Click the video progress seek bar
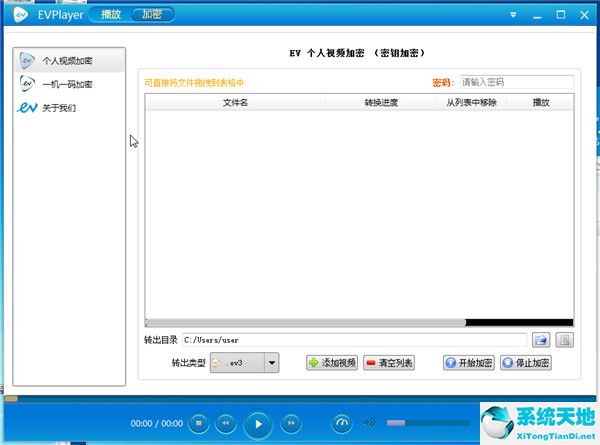Screen dimensions: 600x445 (x=300, y=399)
